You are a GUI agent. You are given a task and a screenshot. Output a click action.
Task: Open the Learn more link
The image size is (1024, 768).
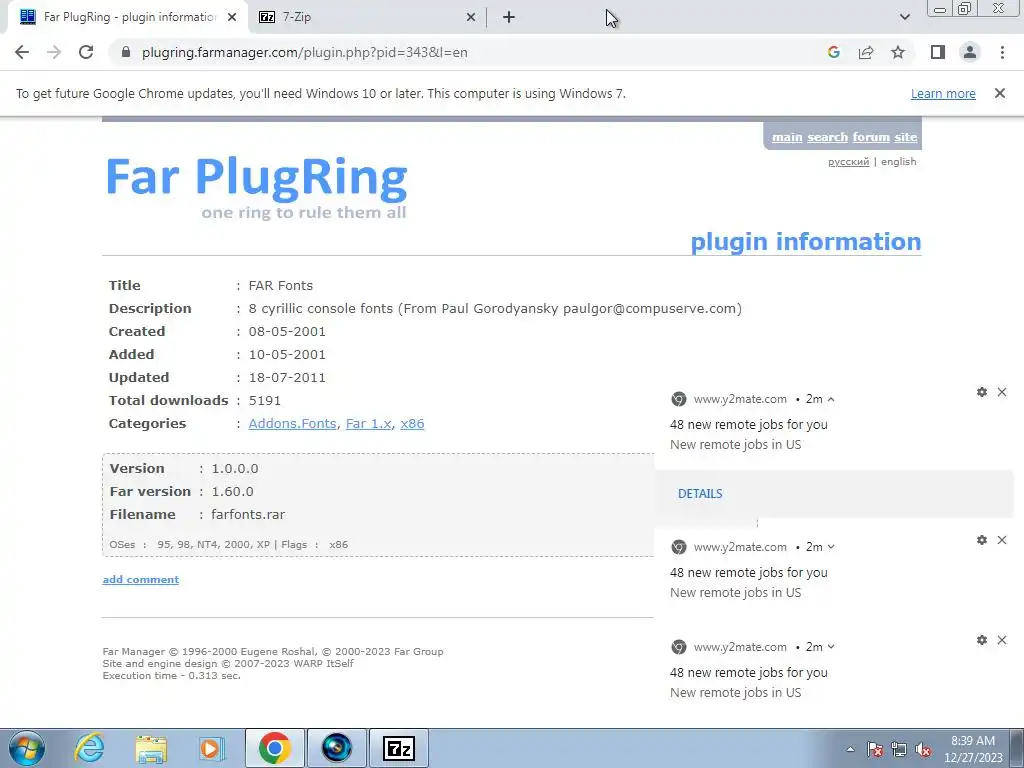click(x=943, y=93)
